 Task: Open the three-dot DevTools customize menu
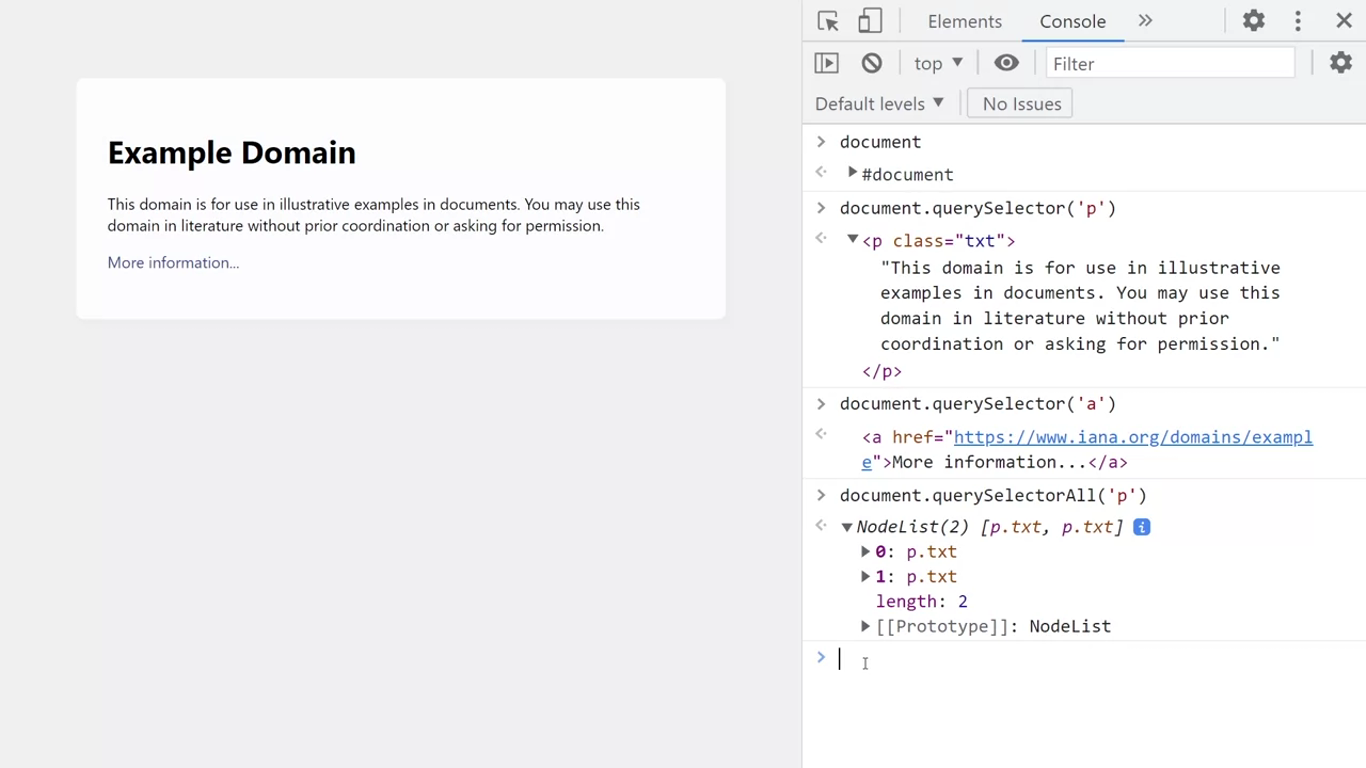1298,21
